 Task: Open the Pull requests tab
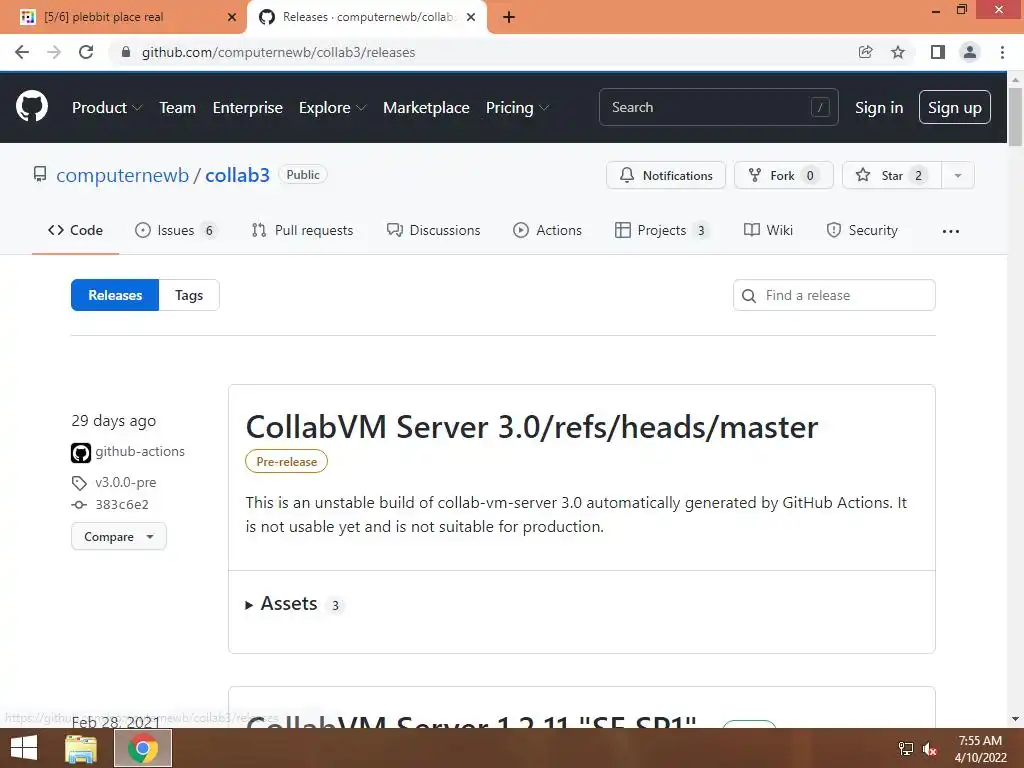[x=302, y=231]
